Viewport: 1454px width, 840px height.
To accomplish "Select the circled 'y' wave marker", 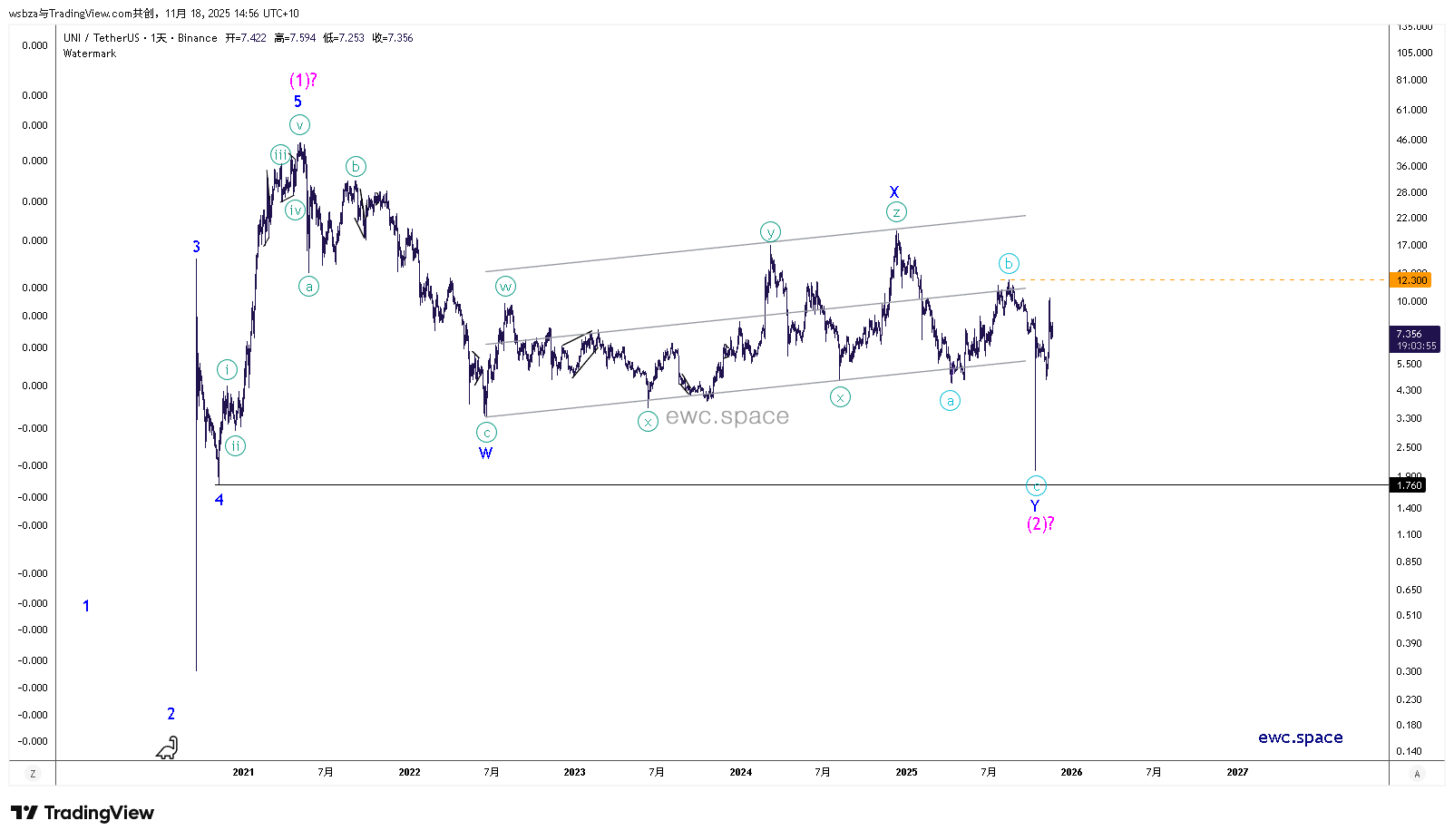I will coord(770,232).
